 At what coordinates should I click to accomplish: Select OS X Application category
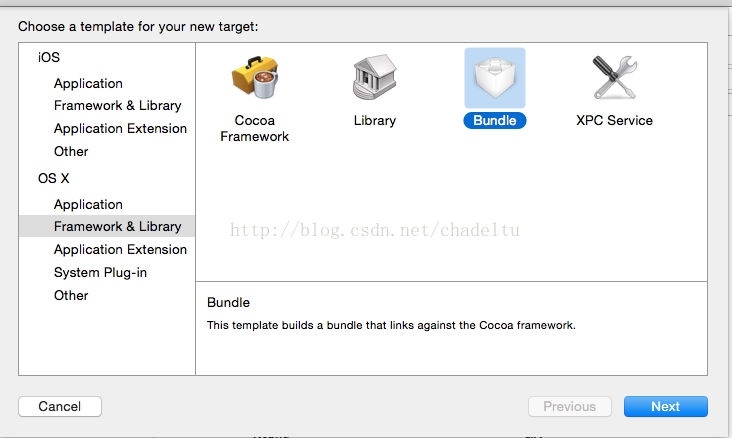tap(88, 205)
